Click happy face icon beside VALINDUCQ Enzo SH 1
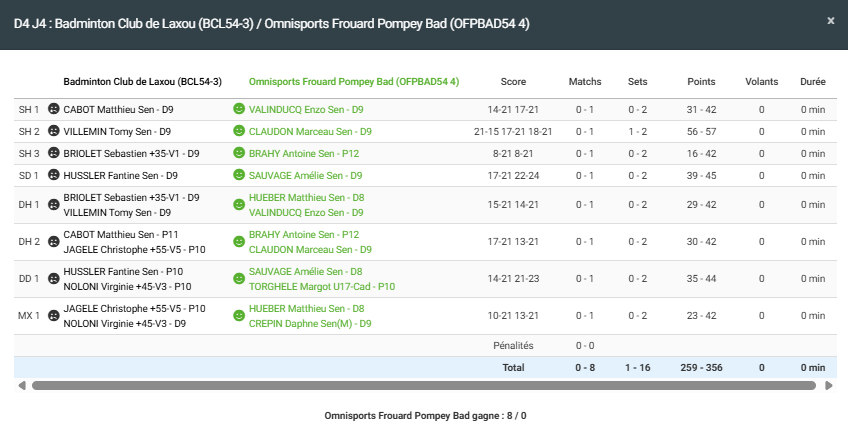 (239, 109)
